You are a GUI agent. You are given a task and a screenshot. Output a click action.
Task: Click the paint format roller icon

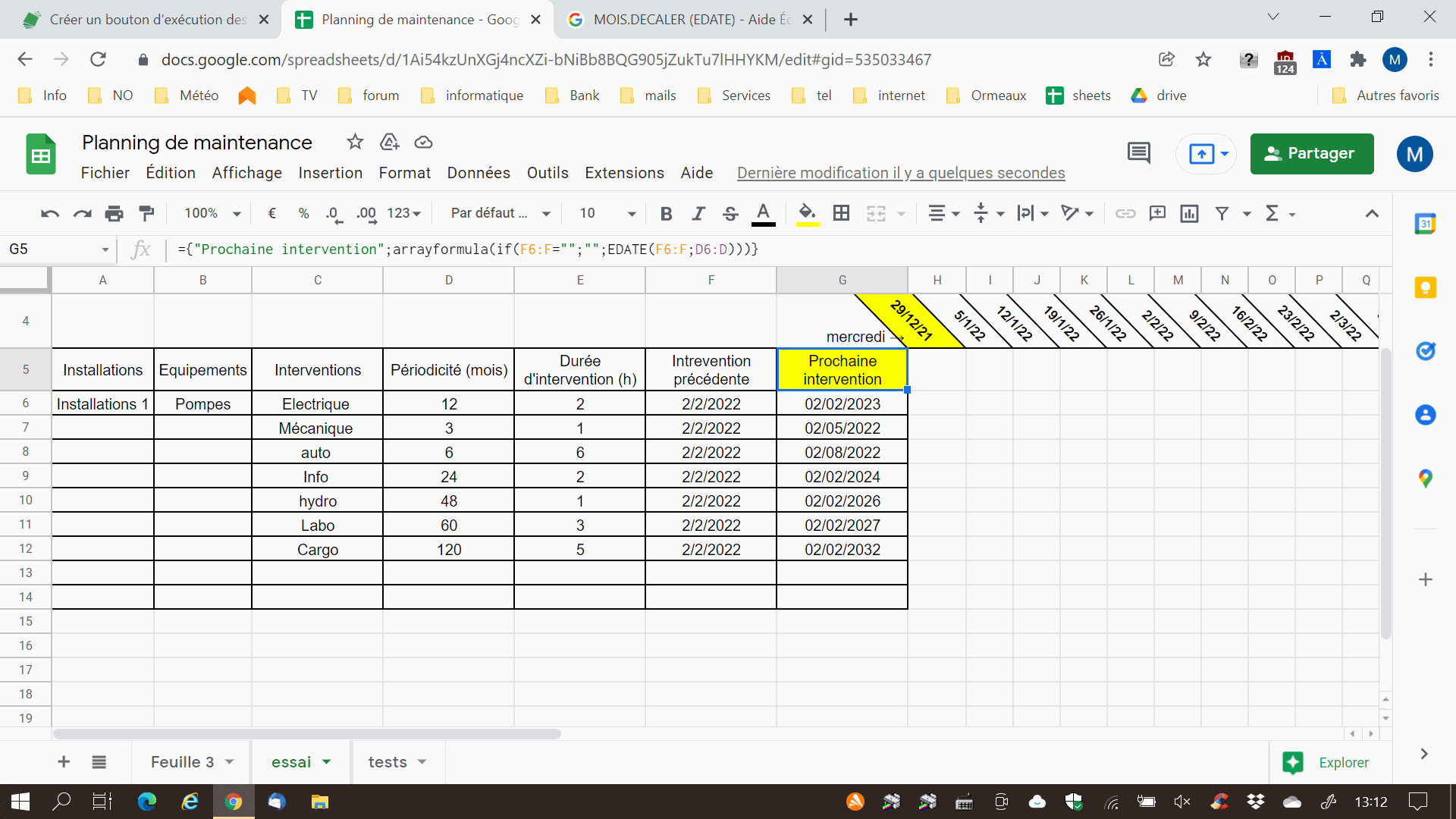point(147,214)
